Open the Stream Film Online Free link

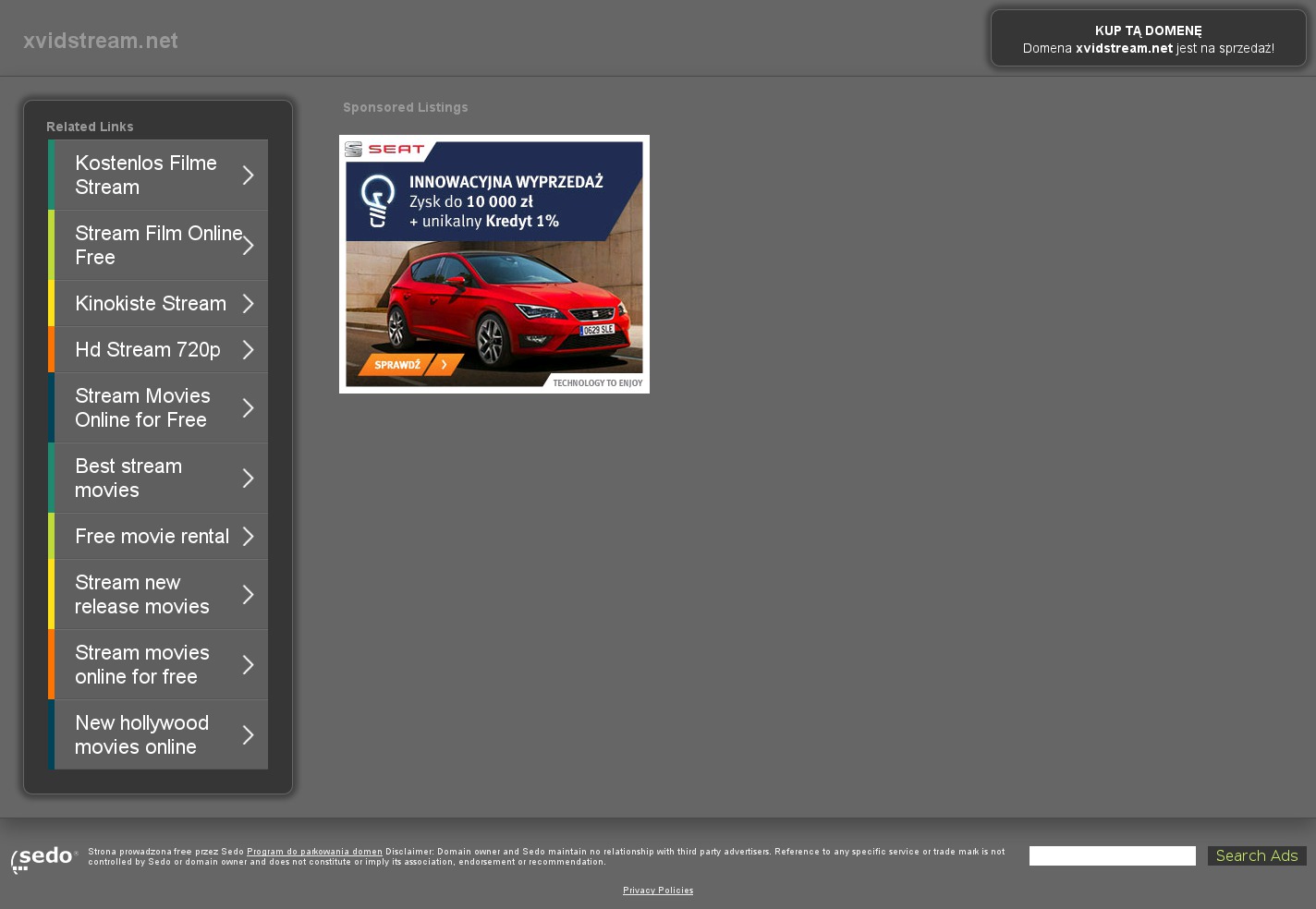157,246
